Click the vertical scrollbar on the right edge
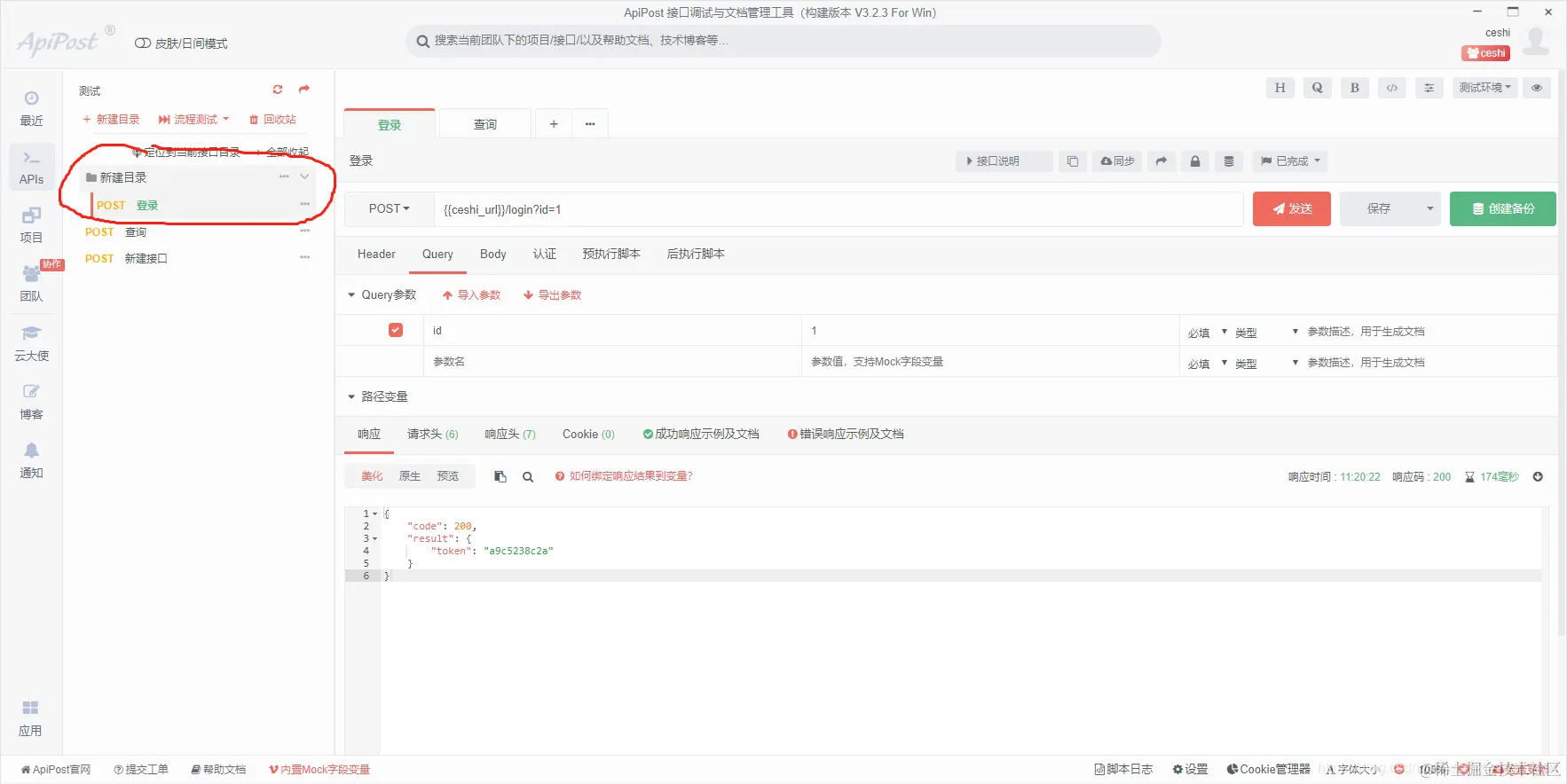This screenshot has width=1567, height=784. (x=1562, y=355)
